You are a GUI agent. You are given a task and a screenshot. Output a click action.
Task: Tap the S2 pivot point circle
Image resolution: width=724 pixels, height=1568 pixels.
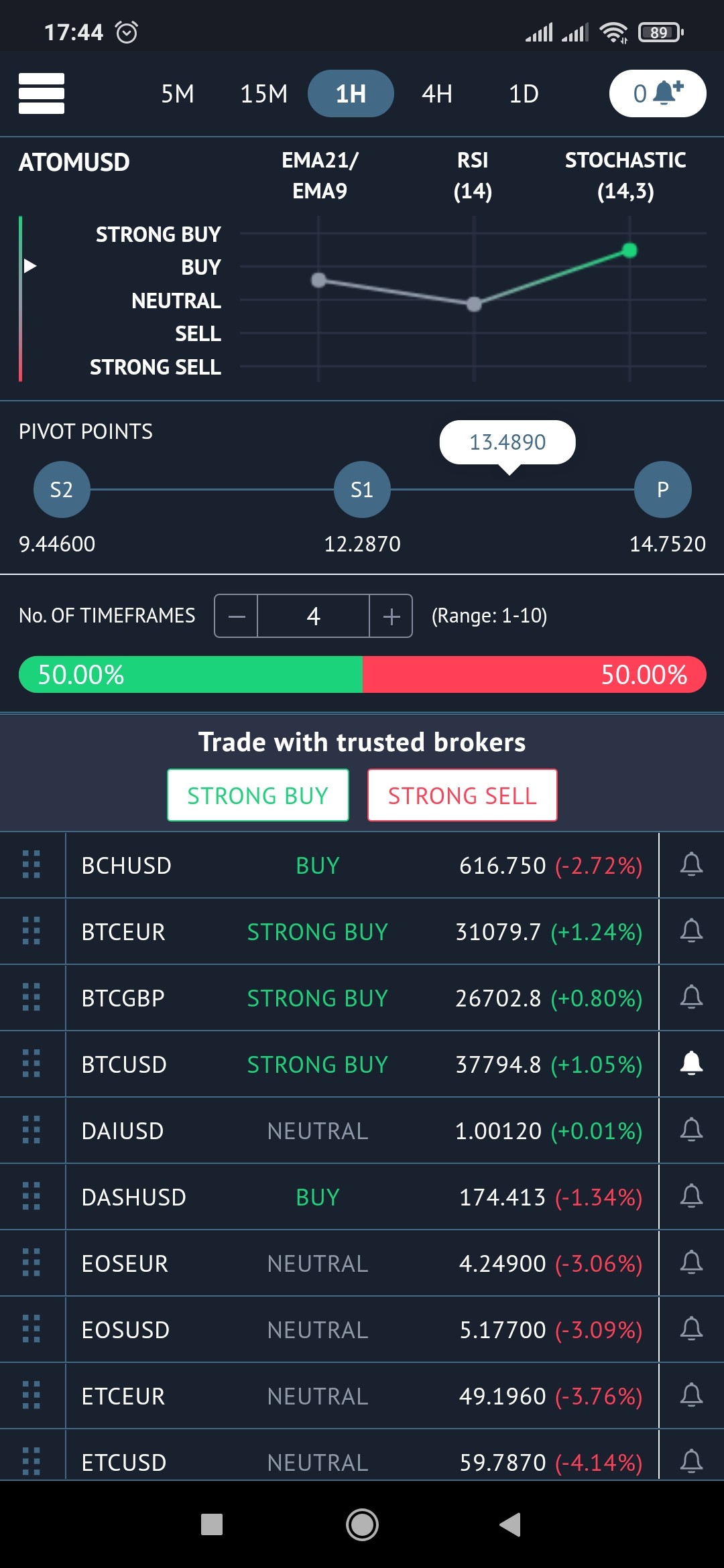tap(62, 489)
